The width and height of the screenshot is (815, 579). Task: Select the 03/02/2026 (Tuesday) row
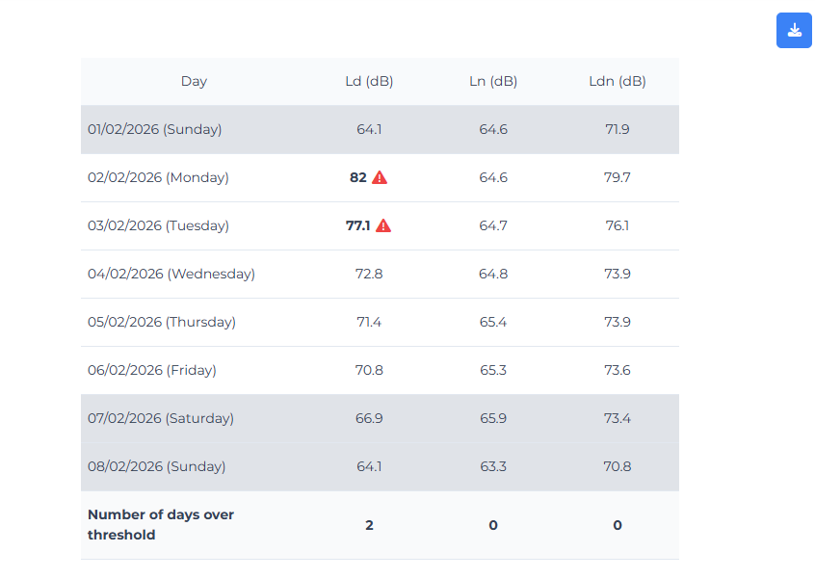[x=158, y=226]
